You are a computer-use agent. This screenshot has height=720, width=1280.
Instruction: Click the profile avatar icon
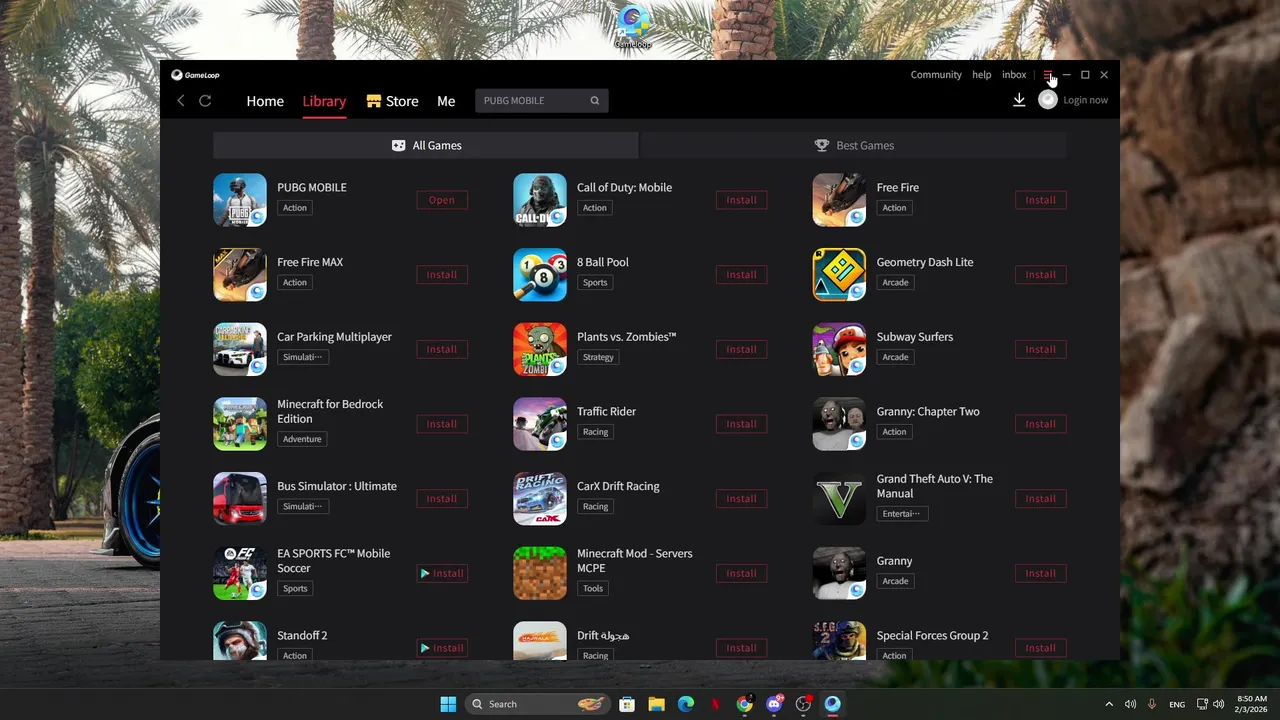1048,100
